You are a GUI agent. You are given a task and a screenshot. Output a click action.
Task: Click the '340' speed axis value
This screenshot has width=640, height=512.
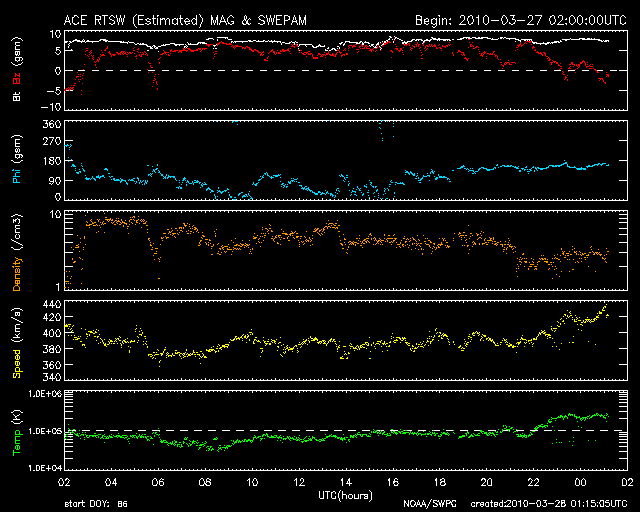click(x=52, y=376)
